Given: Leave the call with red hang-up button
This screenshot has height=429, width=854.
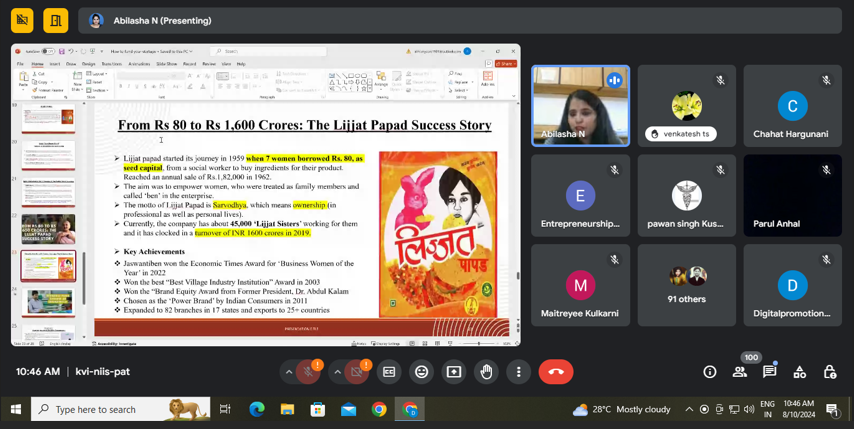Looking at the screenshot, I should click(x=556, y=372).
